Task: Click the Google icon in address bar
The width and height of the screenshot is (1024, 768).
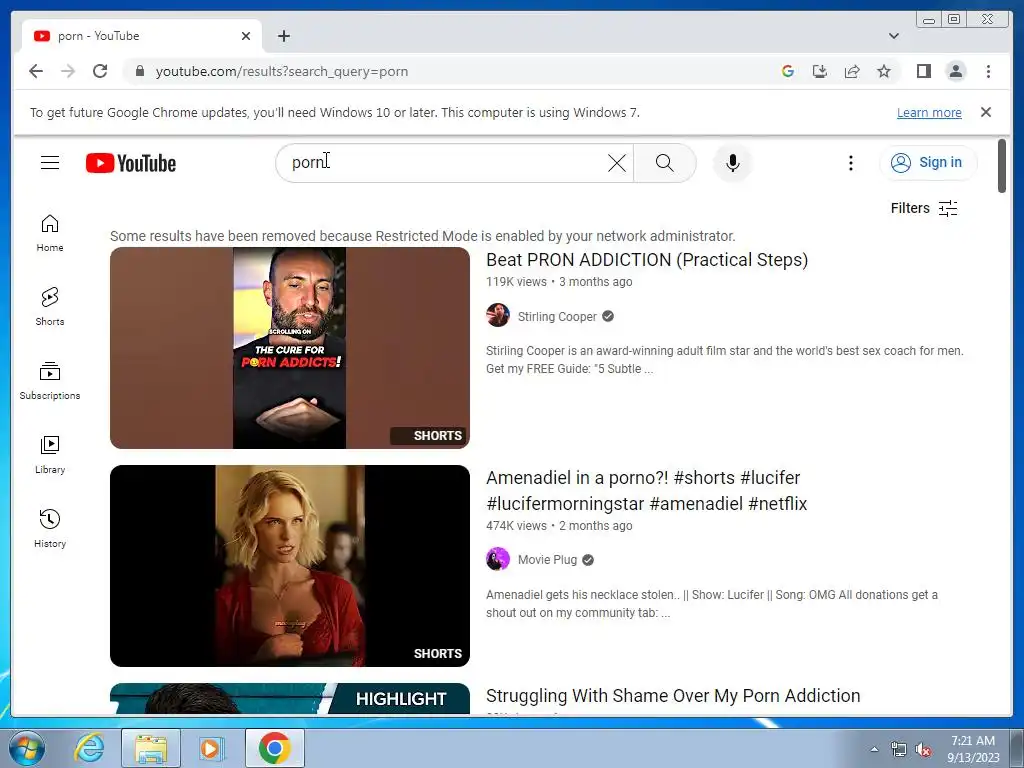Action: click(788, 71)
